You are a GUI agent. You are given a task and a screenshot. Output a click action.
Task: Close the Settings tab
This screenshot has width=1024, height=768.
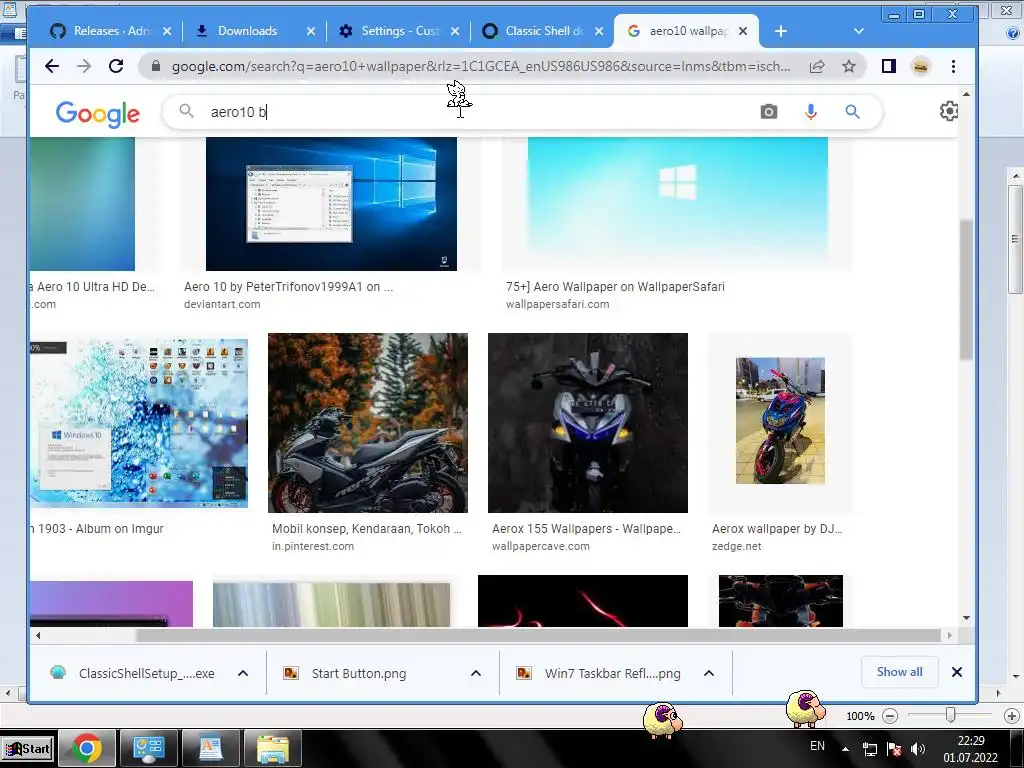[x=455, y=31]
